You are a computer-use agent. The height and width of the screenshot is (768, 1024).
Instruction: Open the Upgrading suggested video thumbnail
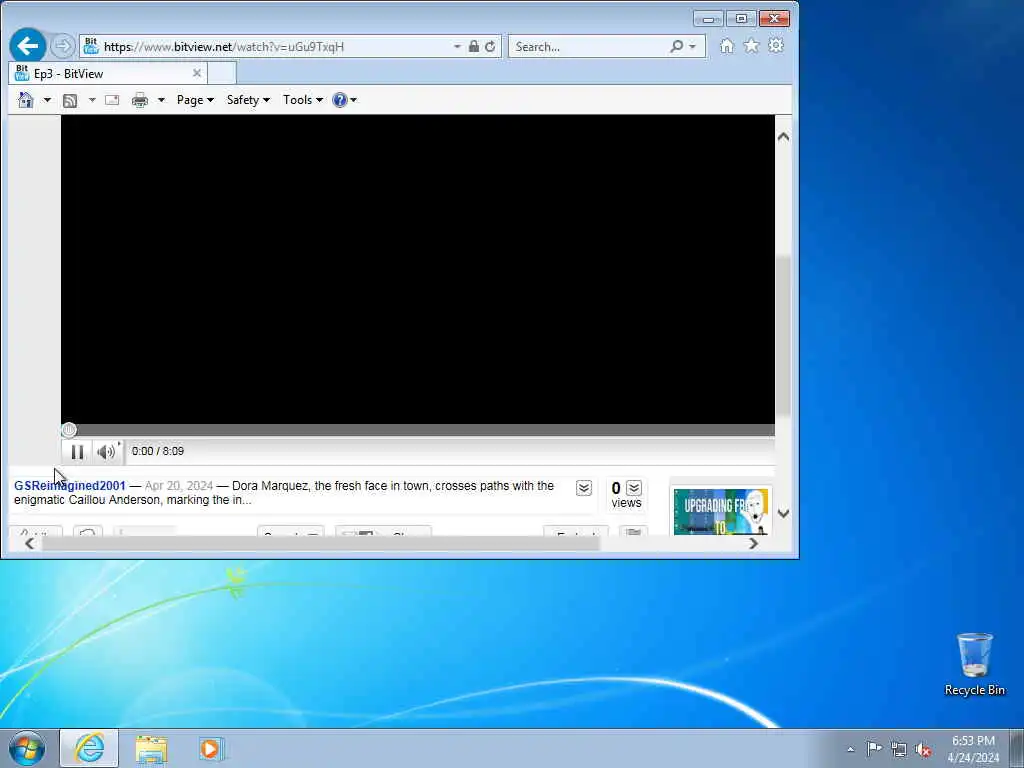pos(721,511)
